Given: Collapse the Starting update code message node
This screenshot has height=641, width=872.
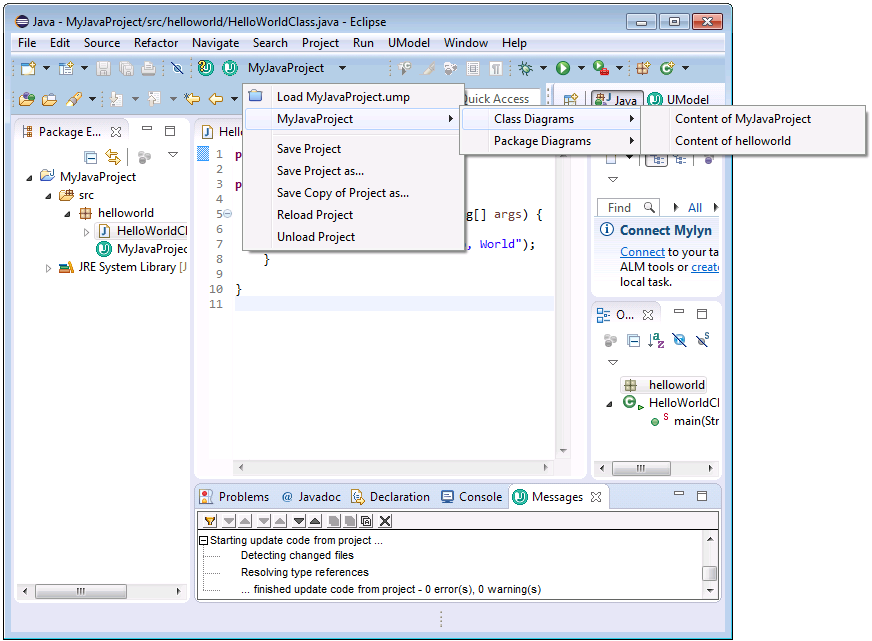Looking at the screenshot, I should tap(203, 540).
